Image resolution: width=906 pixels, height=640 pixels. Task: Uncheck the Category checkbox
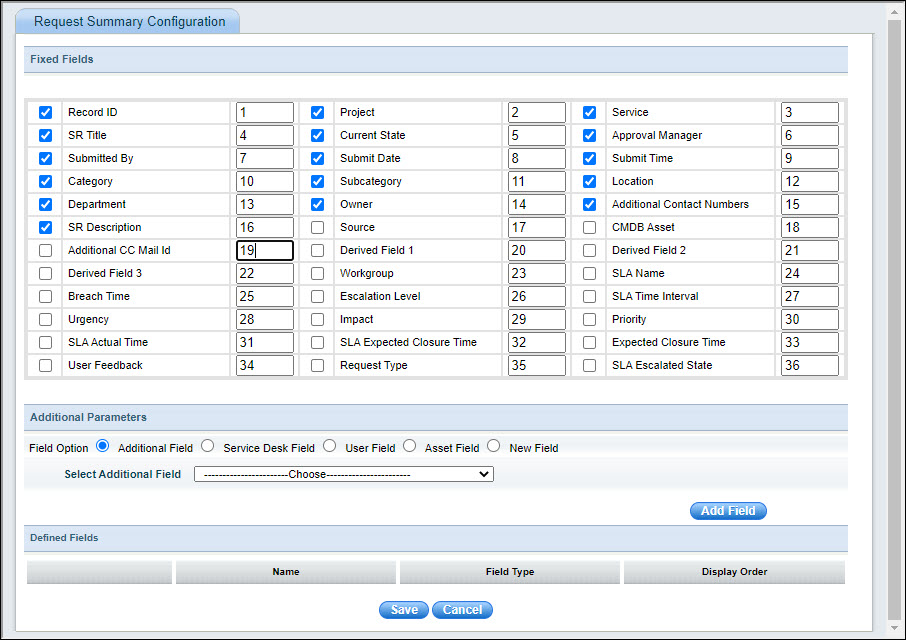[x=46, y=182]
